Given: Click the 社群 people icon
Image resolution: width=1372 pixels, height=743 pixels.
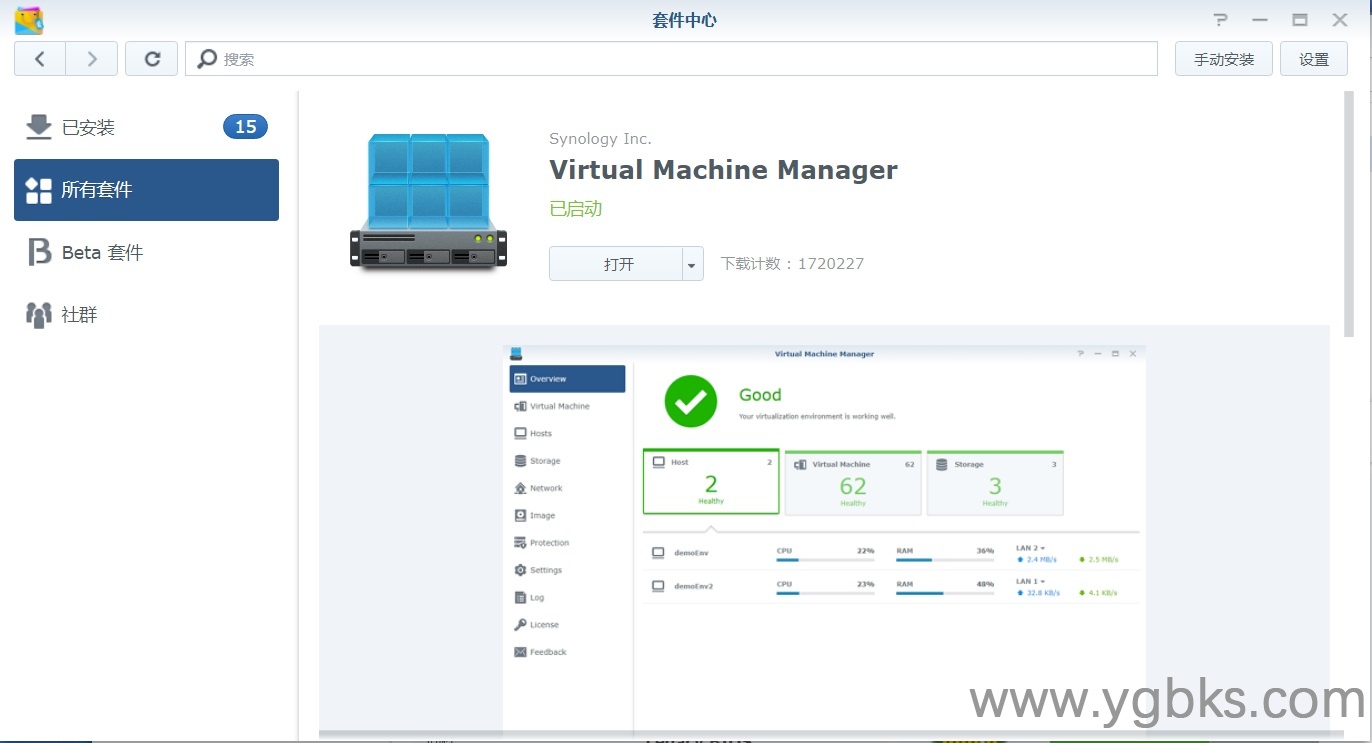Looking at the screenshot, I should 38,315.
